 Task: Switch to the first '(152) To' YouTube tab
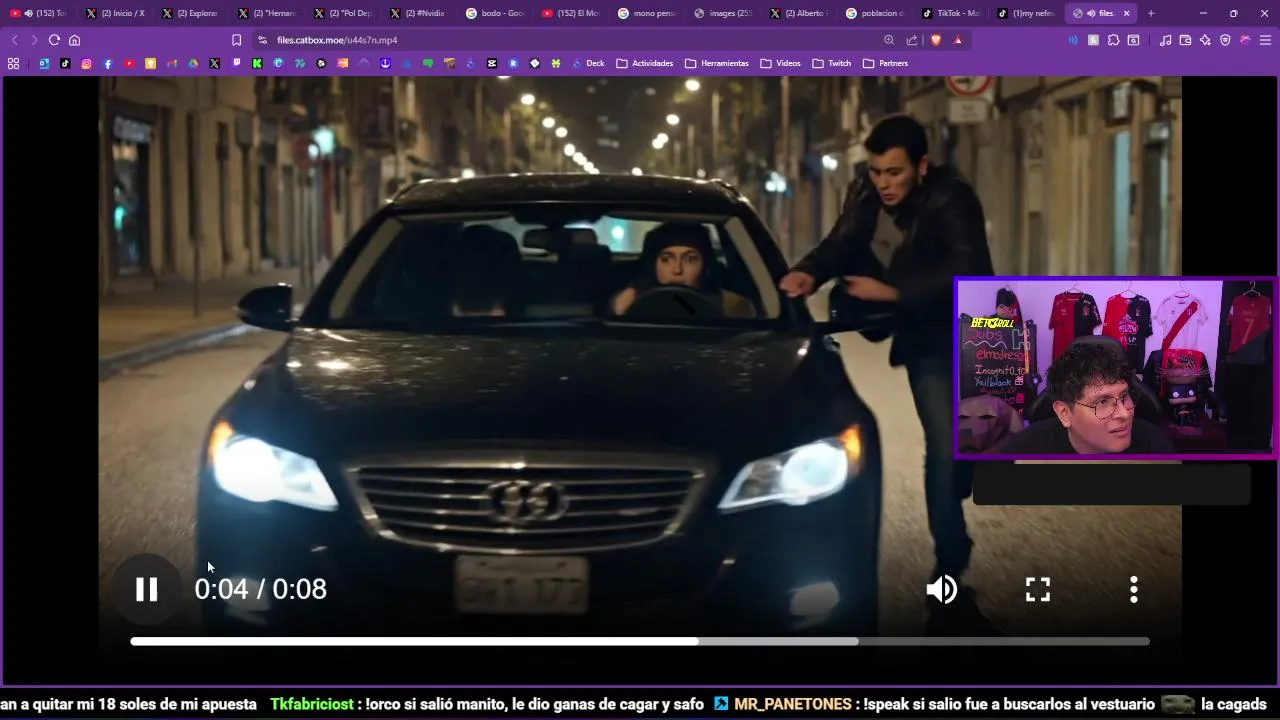[39, 13]
